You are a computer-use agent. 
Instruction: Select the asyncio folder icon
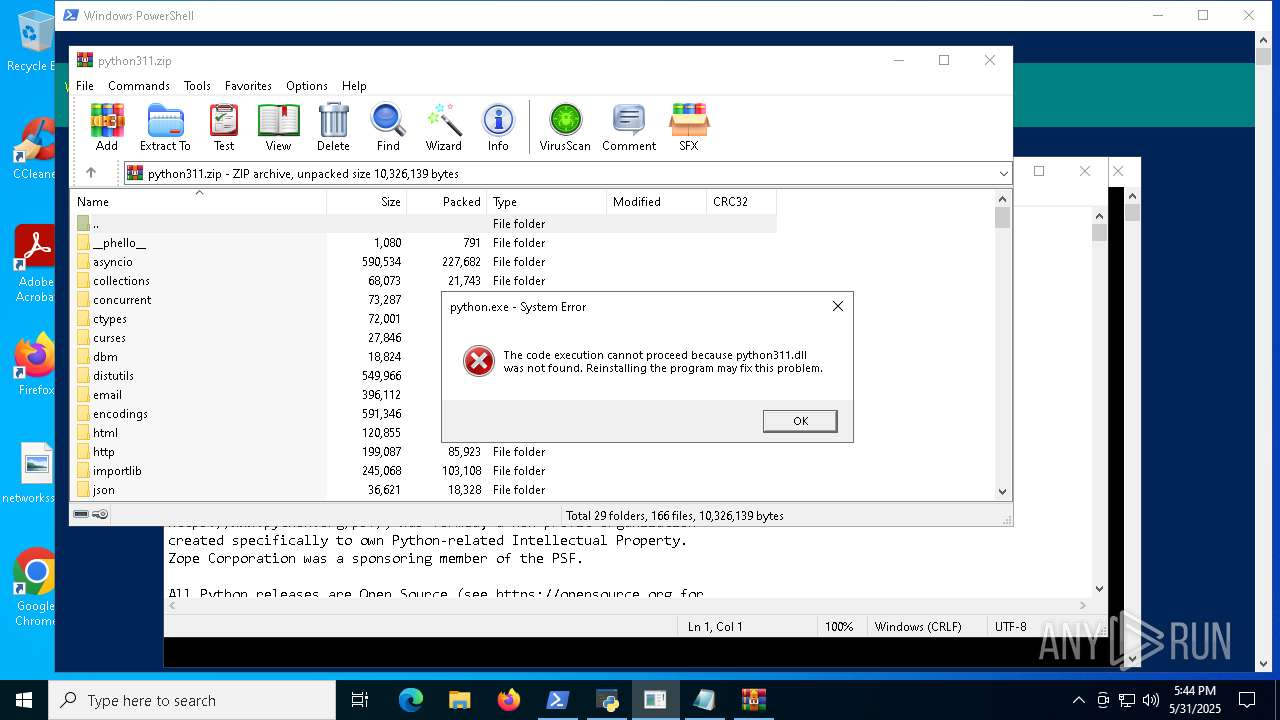coord(83,262)
